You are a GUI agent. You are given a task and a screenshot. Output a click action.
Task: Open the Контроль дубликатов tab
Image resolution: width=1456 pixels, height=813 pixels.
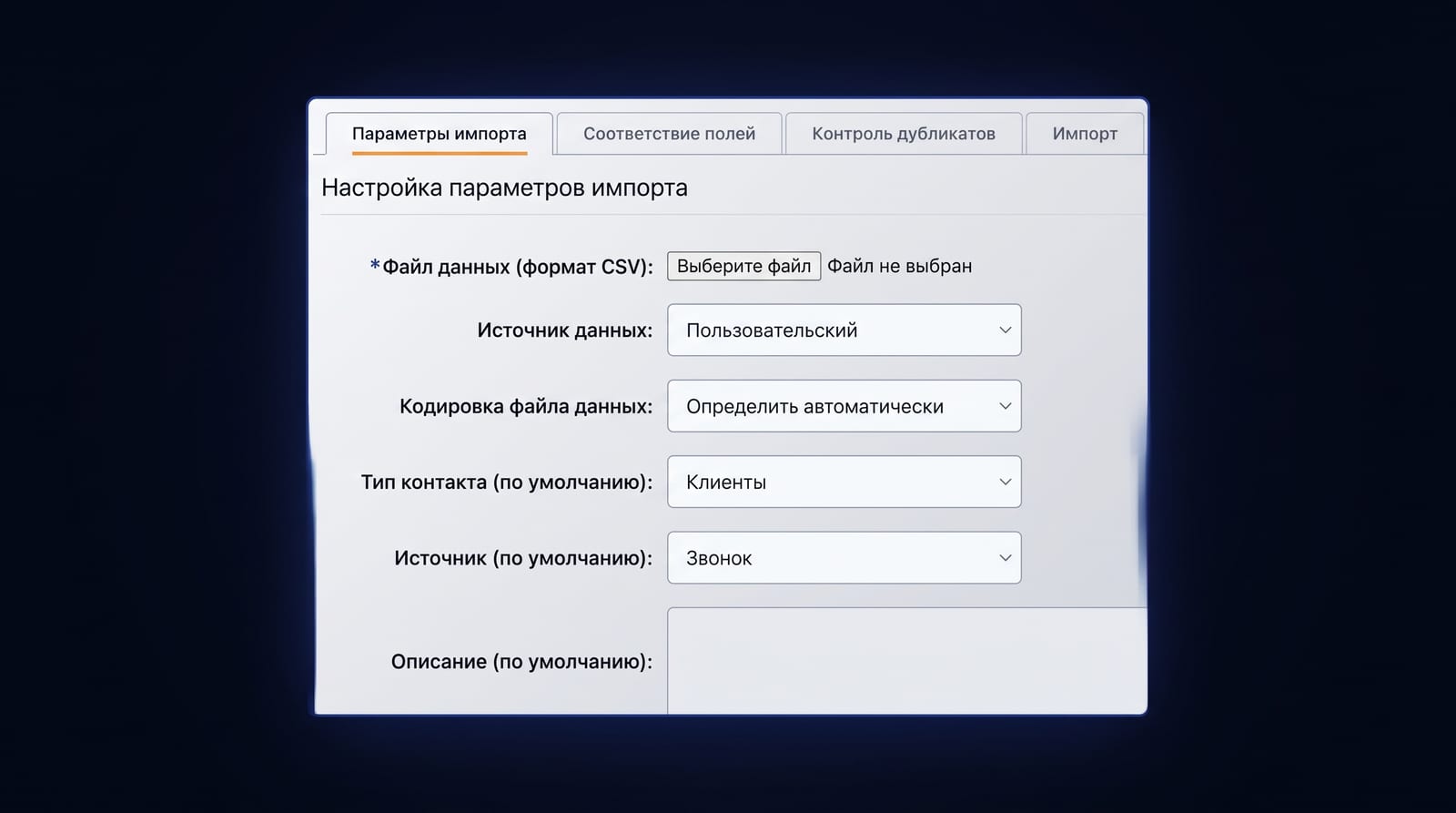click(x=904, y=134)
